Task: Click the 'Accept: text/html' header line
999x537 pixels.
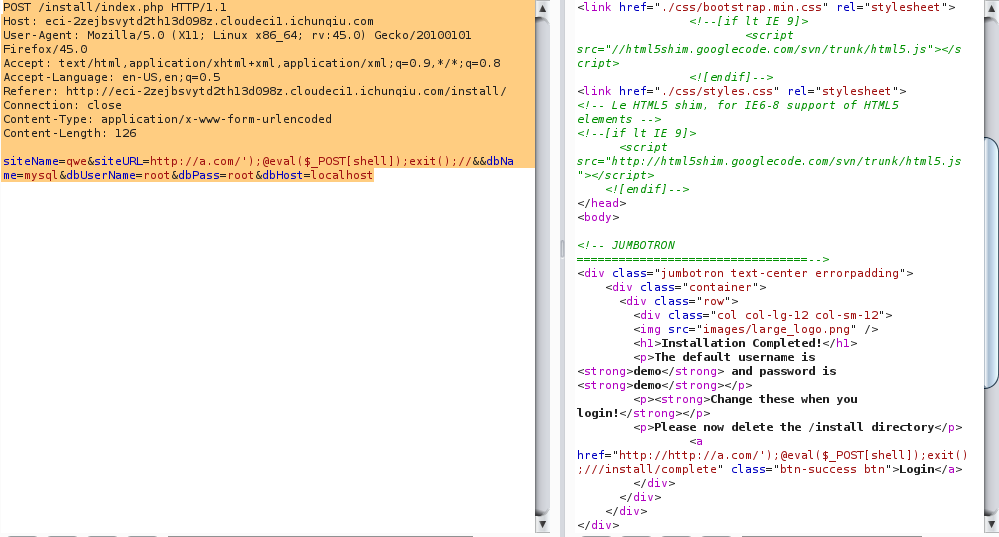Action: click(x=252, y=64)
